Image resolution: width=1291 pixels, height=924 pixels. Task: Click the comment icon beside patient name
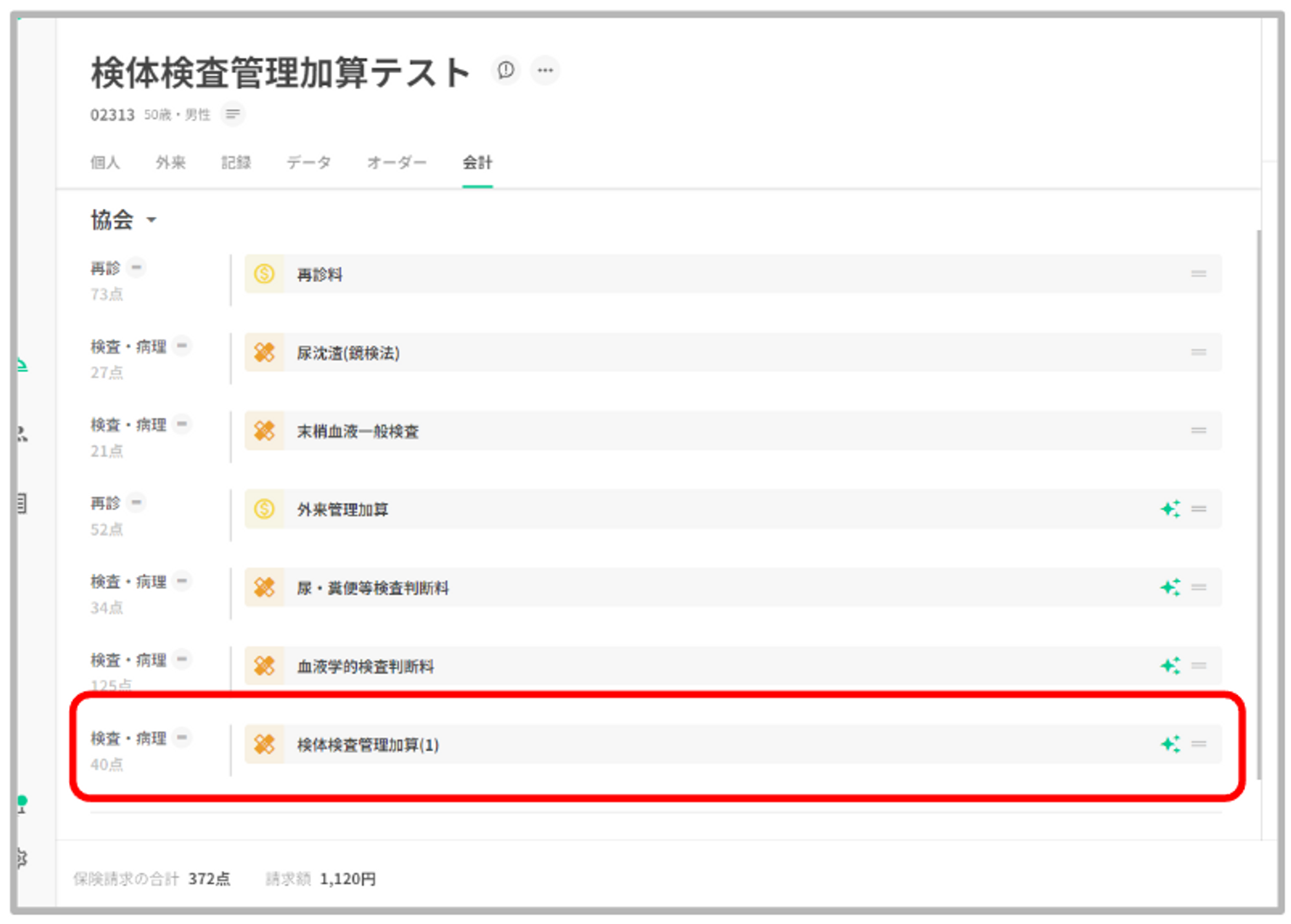pyautogui.click(x=505, y=70)
